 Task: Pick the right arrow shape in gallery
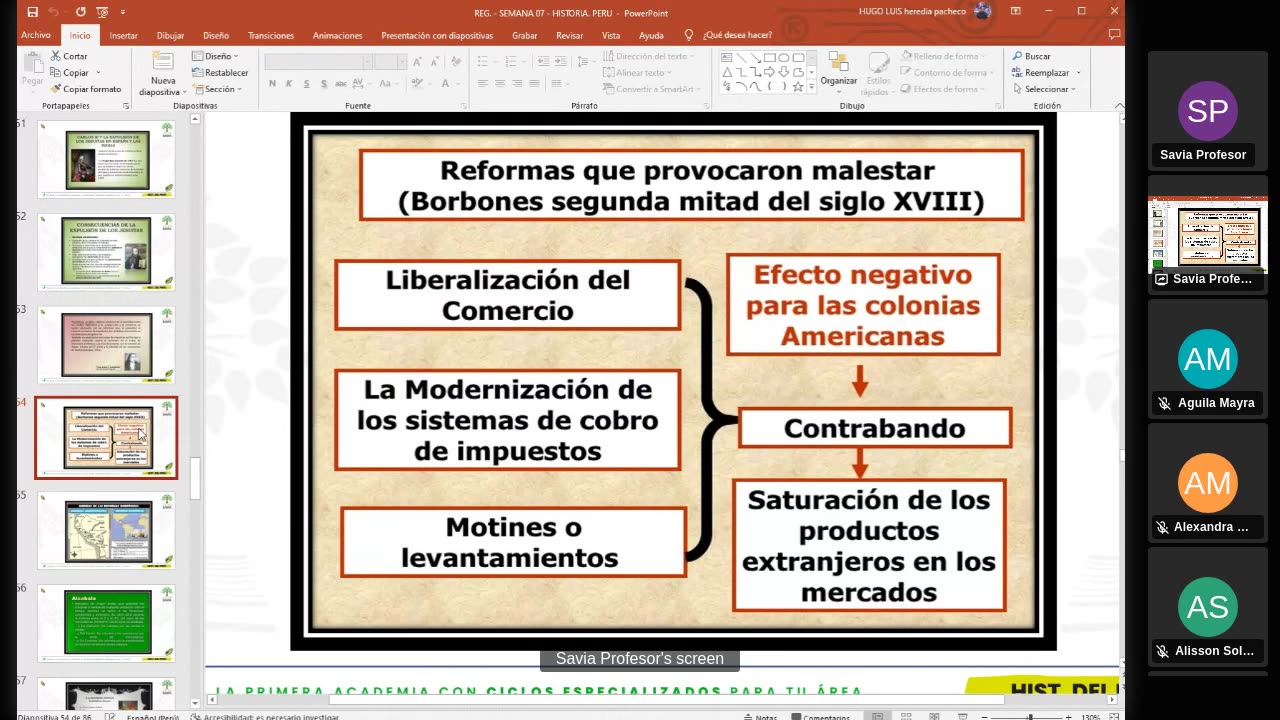(769, 72)
